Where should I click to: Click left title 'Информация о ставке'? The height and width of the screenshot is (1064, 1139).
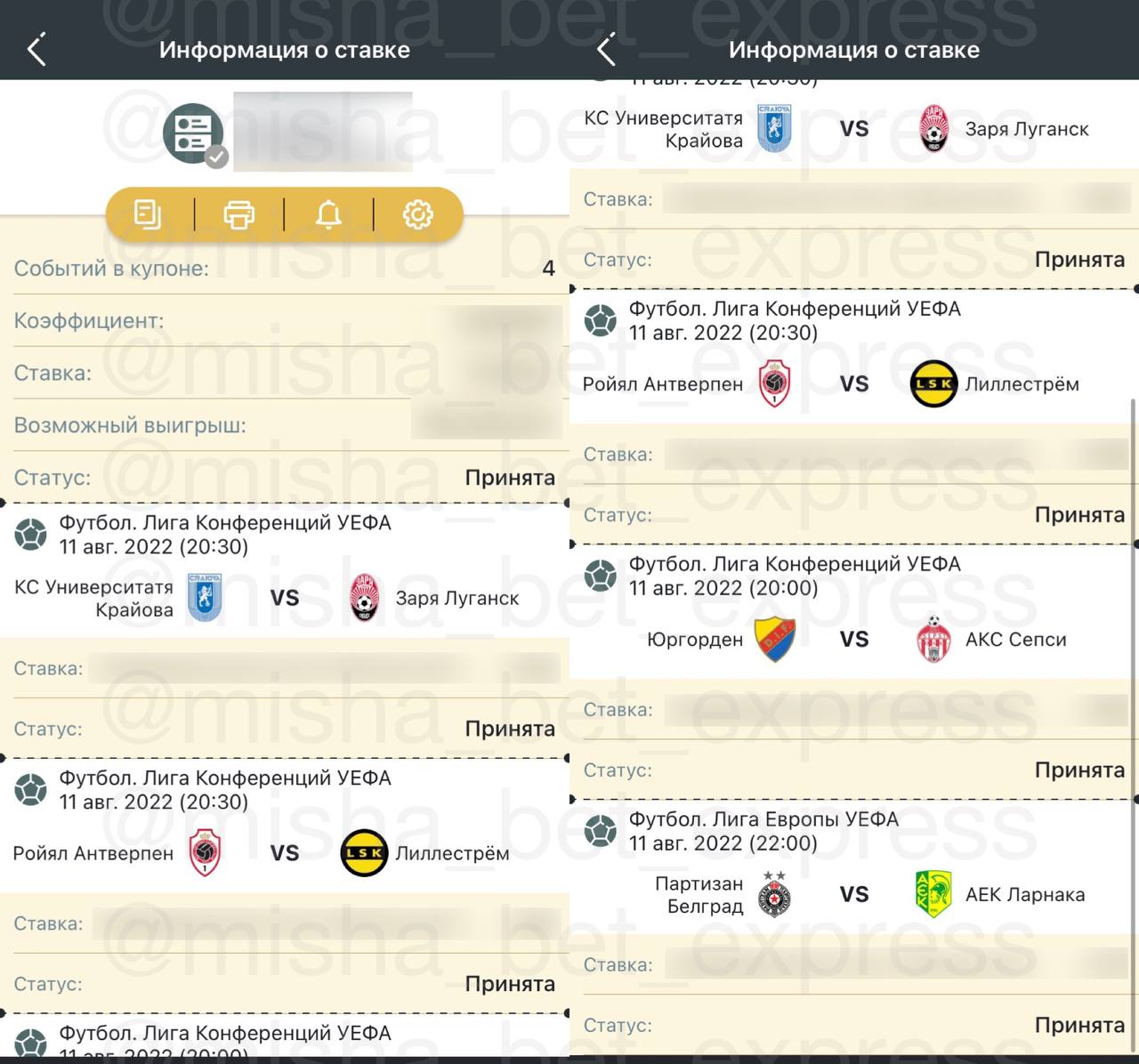point(285,50)
